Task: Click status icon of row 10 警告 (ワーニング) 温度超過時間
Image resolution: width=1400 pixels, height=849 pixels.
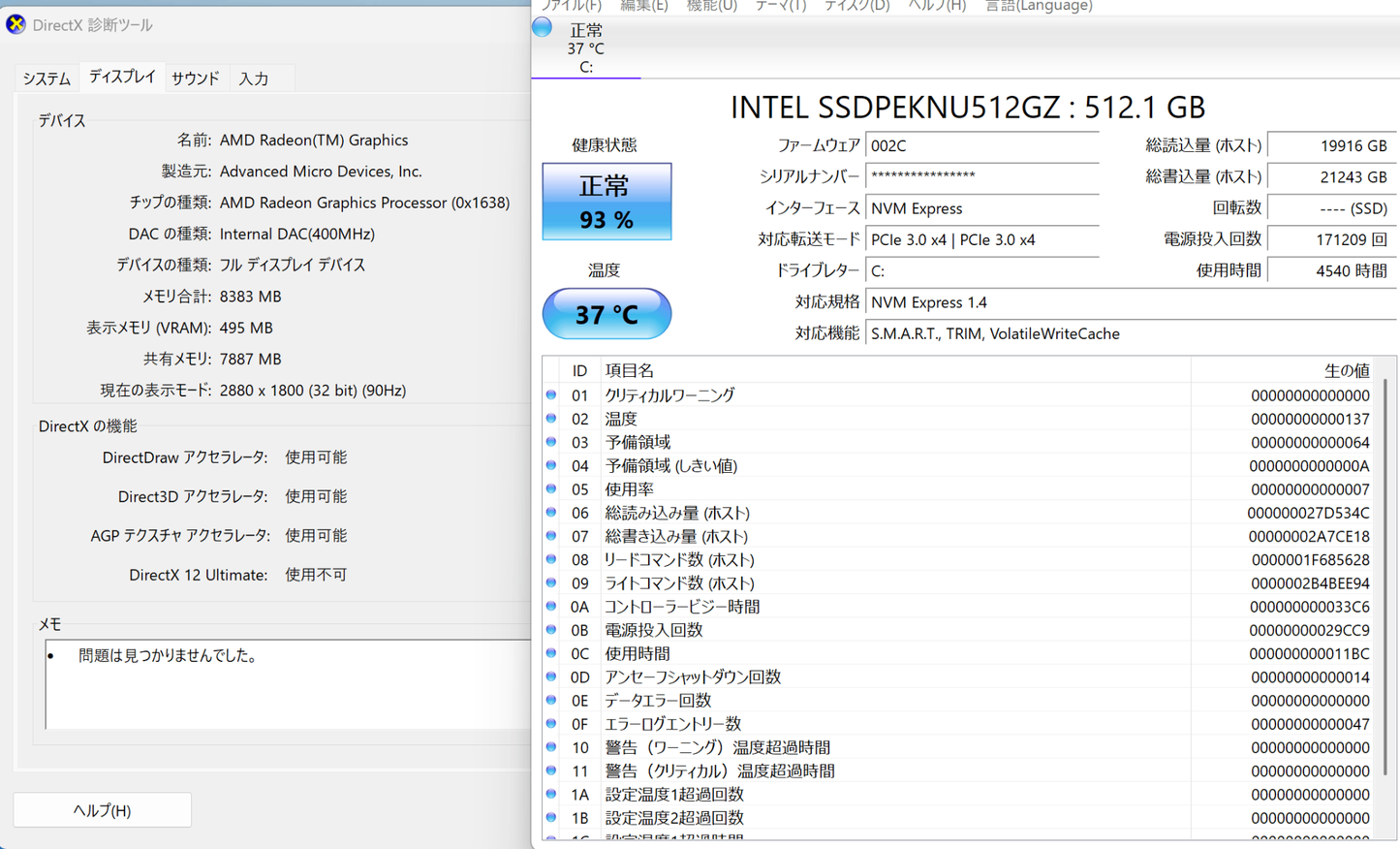Action: click(x=551, y=747)
